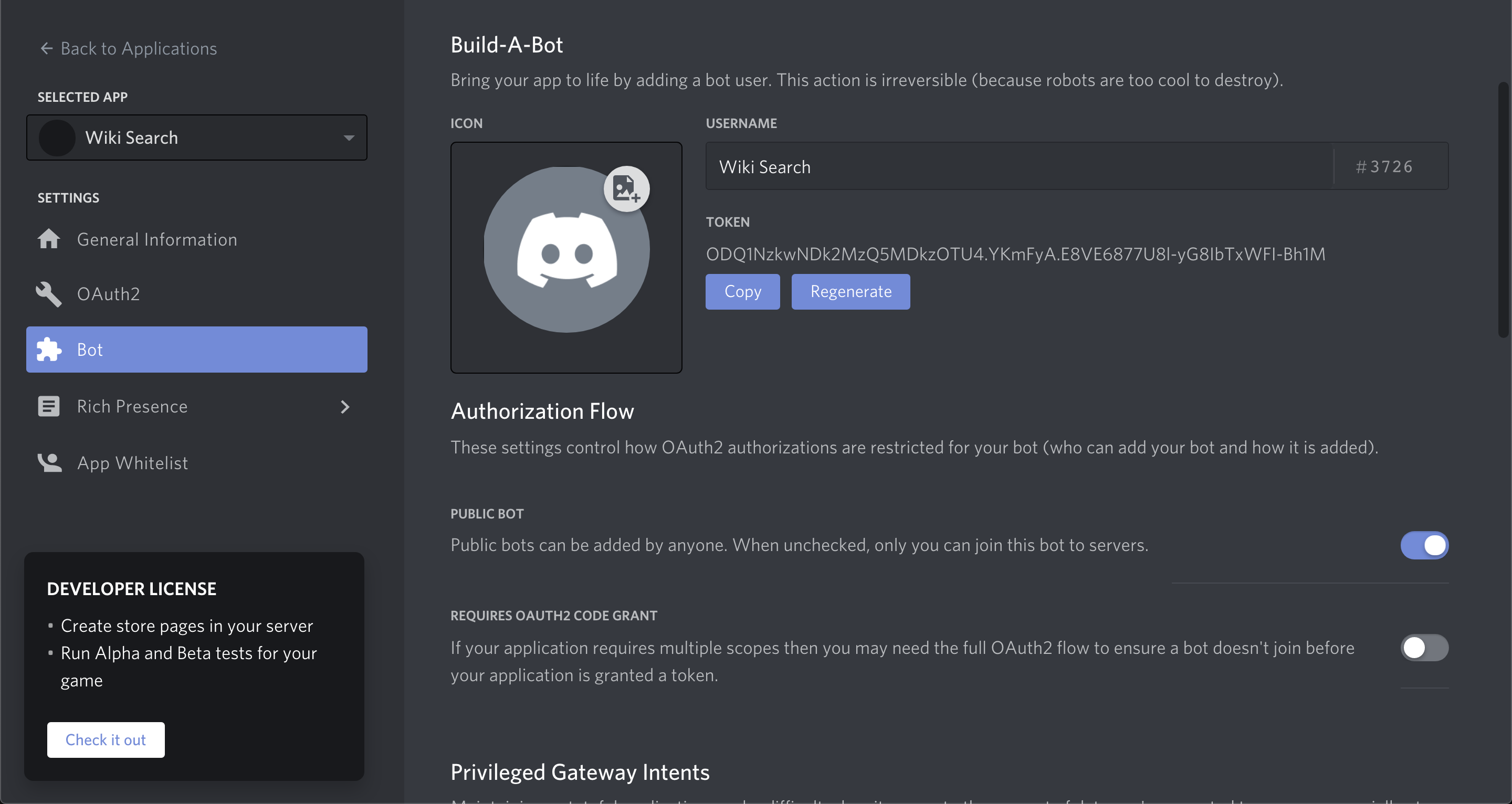Click the Wiki Search username input field

click(x=1018, y=167)
